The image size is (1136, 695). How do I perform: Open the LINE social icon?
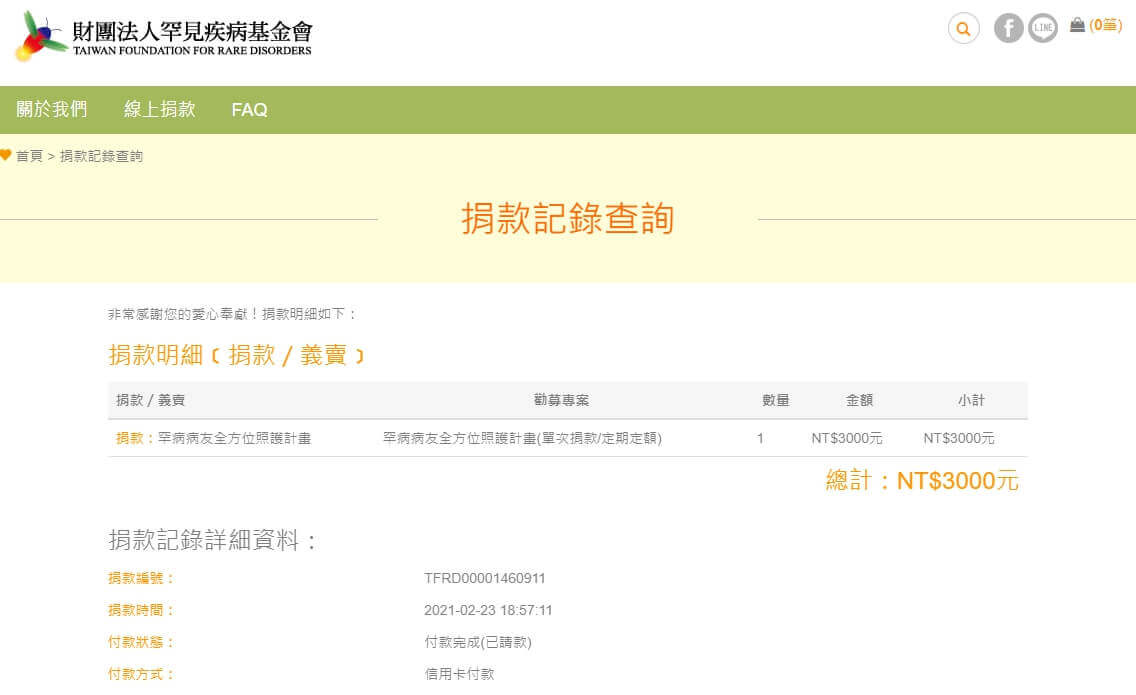coord(1042,29)
